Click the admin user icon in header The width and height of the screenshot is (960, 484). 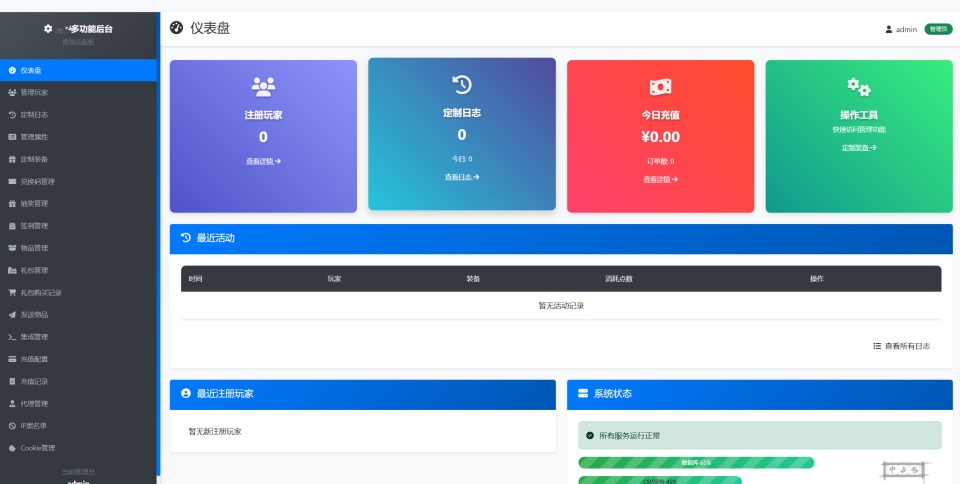pyautogui.click(x=888, y=29)
